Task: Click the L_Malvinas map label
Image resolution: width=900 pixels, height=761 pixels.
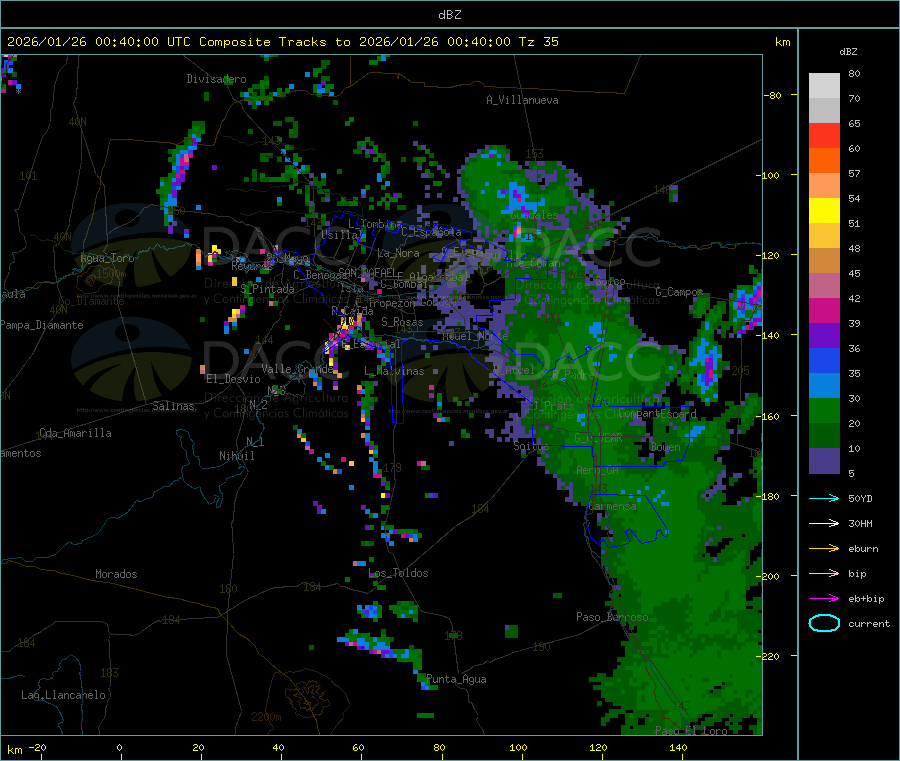Action: tap(394, 371)
